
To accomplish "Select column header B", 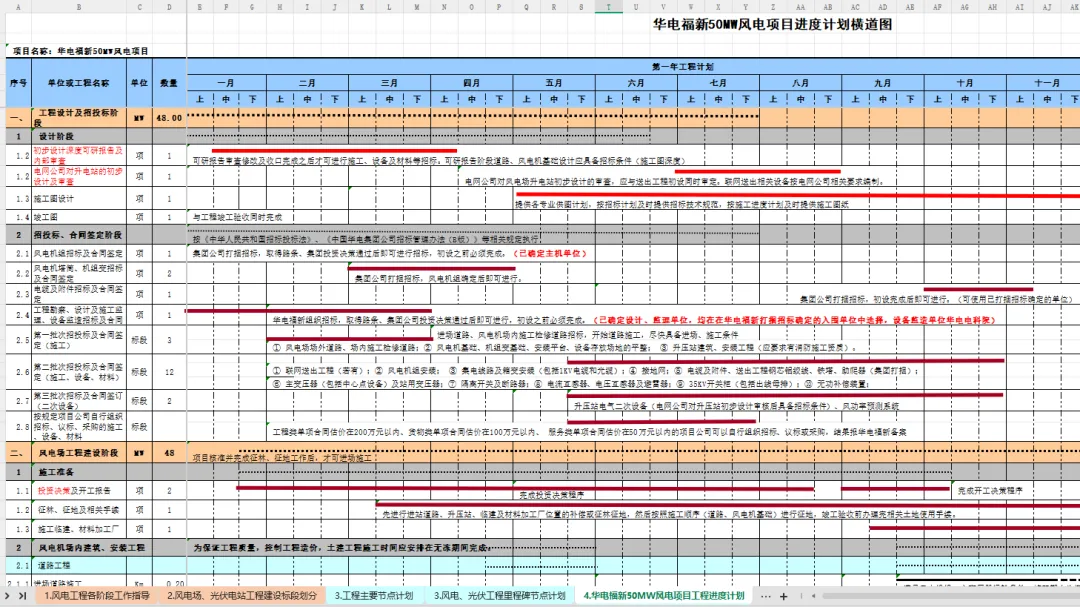I will [79, 7].
